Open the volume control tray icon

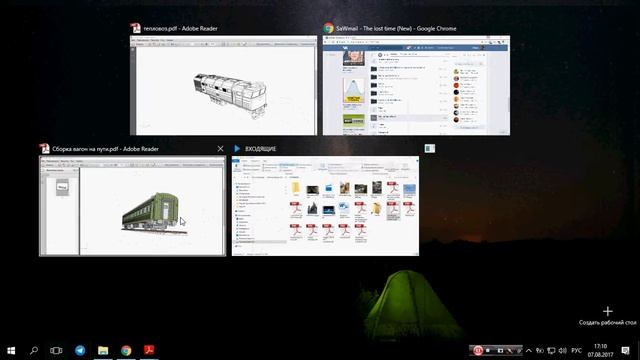562,350
